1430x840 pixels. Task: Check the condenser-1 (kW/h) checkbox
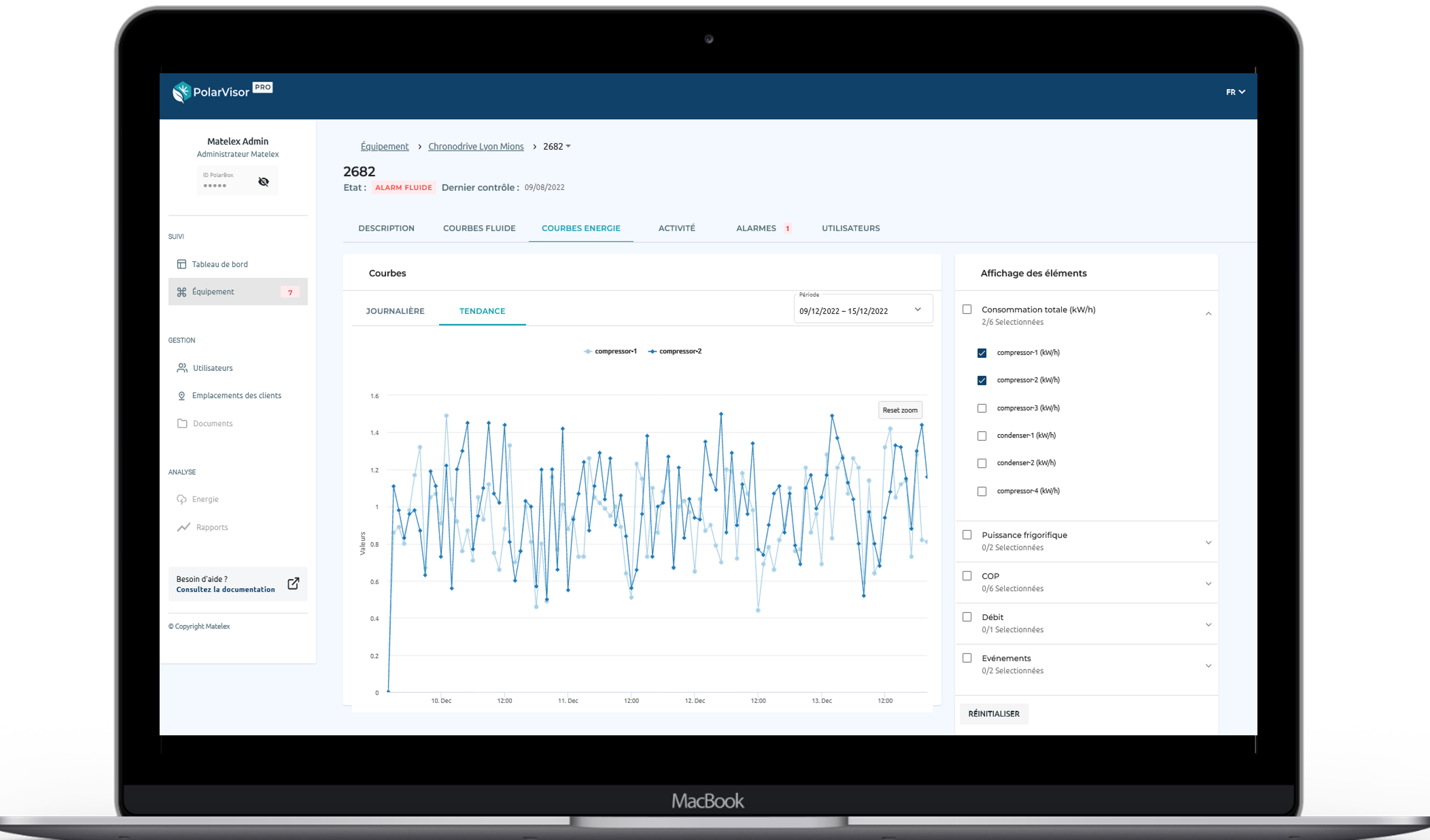pyautogui.click(x=982, y=436)
